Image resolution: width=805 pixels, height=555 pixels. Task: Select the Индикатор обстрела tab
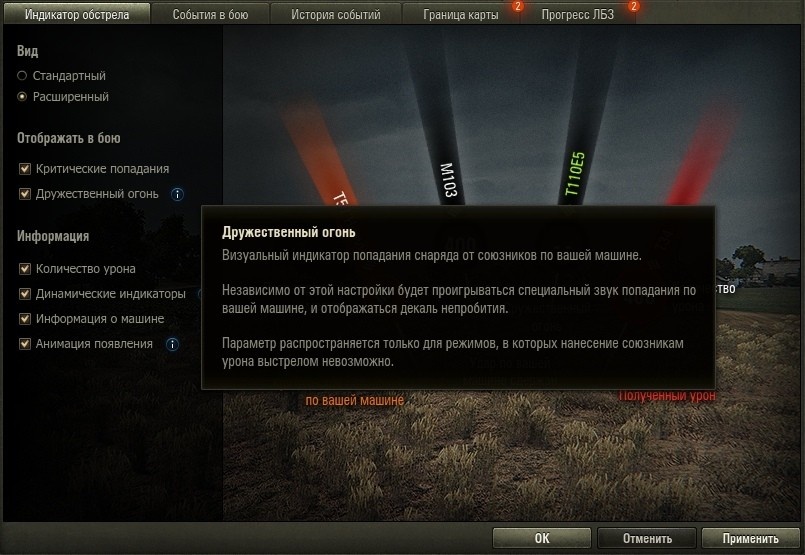click(x=77, y=14)
